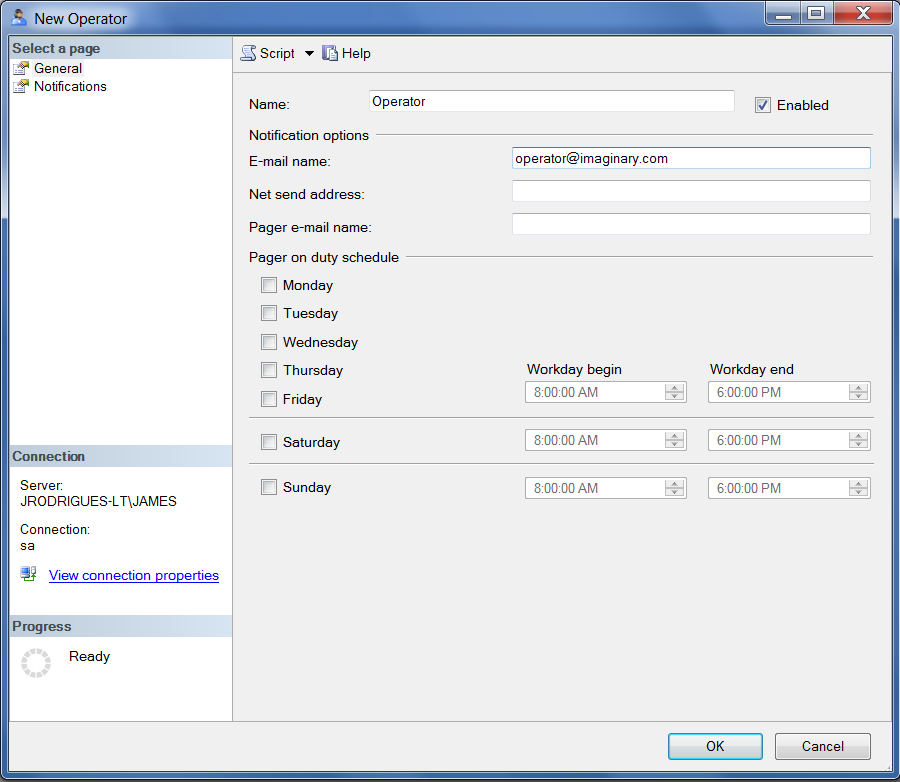Open the Script dropdown arrow
Viewport: 900px width, 782px height.
(309, 54)
